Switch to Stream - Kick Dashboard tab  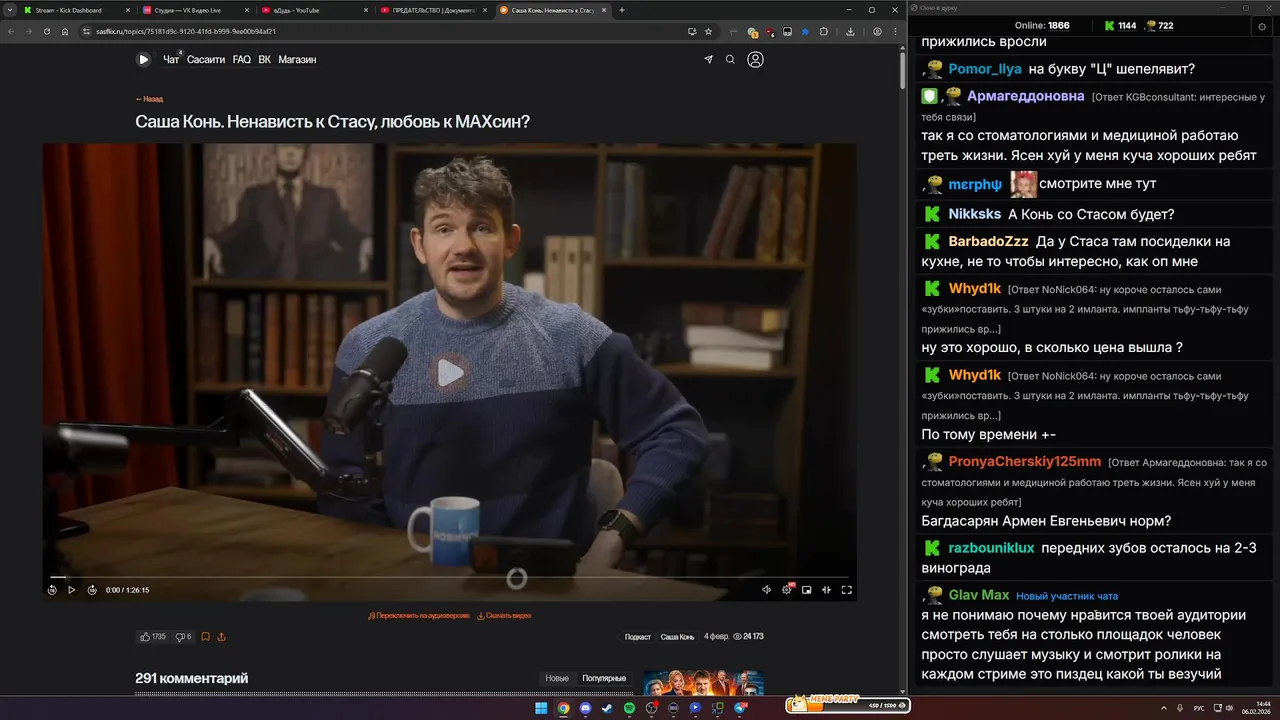75,10
